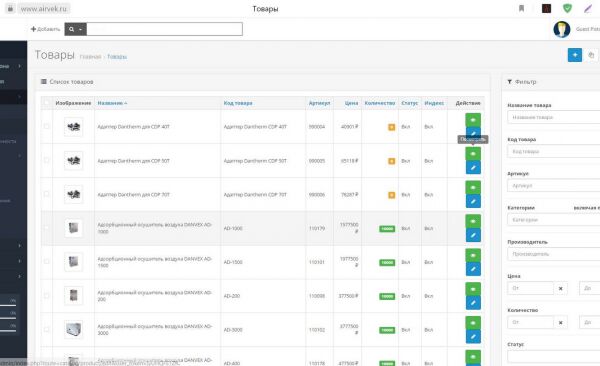
Task: Open thumbnail of DANVEX AD-3000
Action: (73, 330)
